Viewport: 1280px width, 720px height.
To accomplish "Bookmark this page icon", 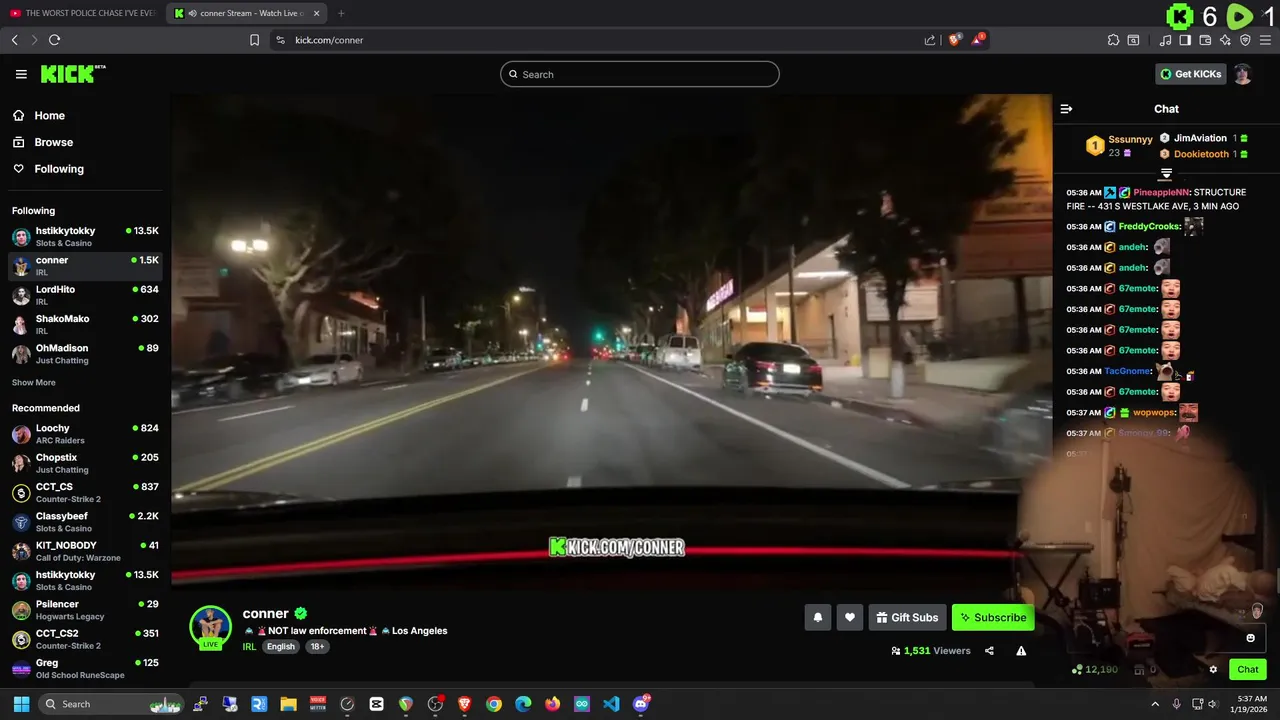I will [x=254, y=40].
